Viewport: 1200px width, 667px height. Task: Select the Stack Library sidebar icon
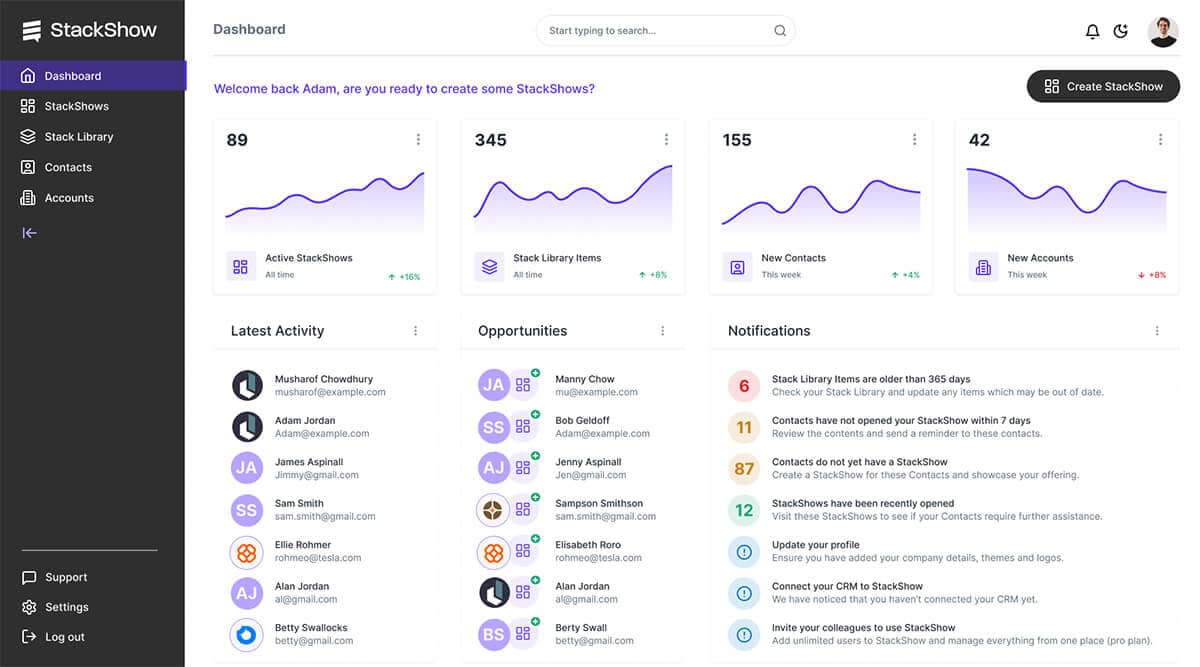28,136
